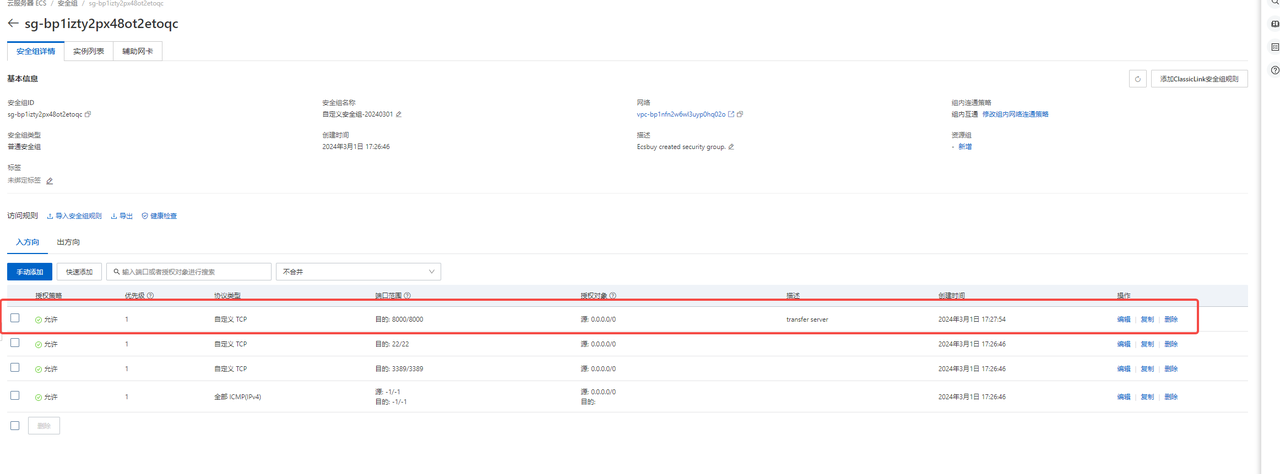Click 编辑 for the ICMP(IPv4) rule
This screenshot has height=474, width=1280.
tap(1123, 397)
